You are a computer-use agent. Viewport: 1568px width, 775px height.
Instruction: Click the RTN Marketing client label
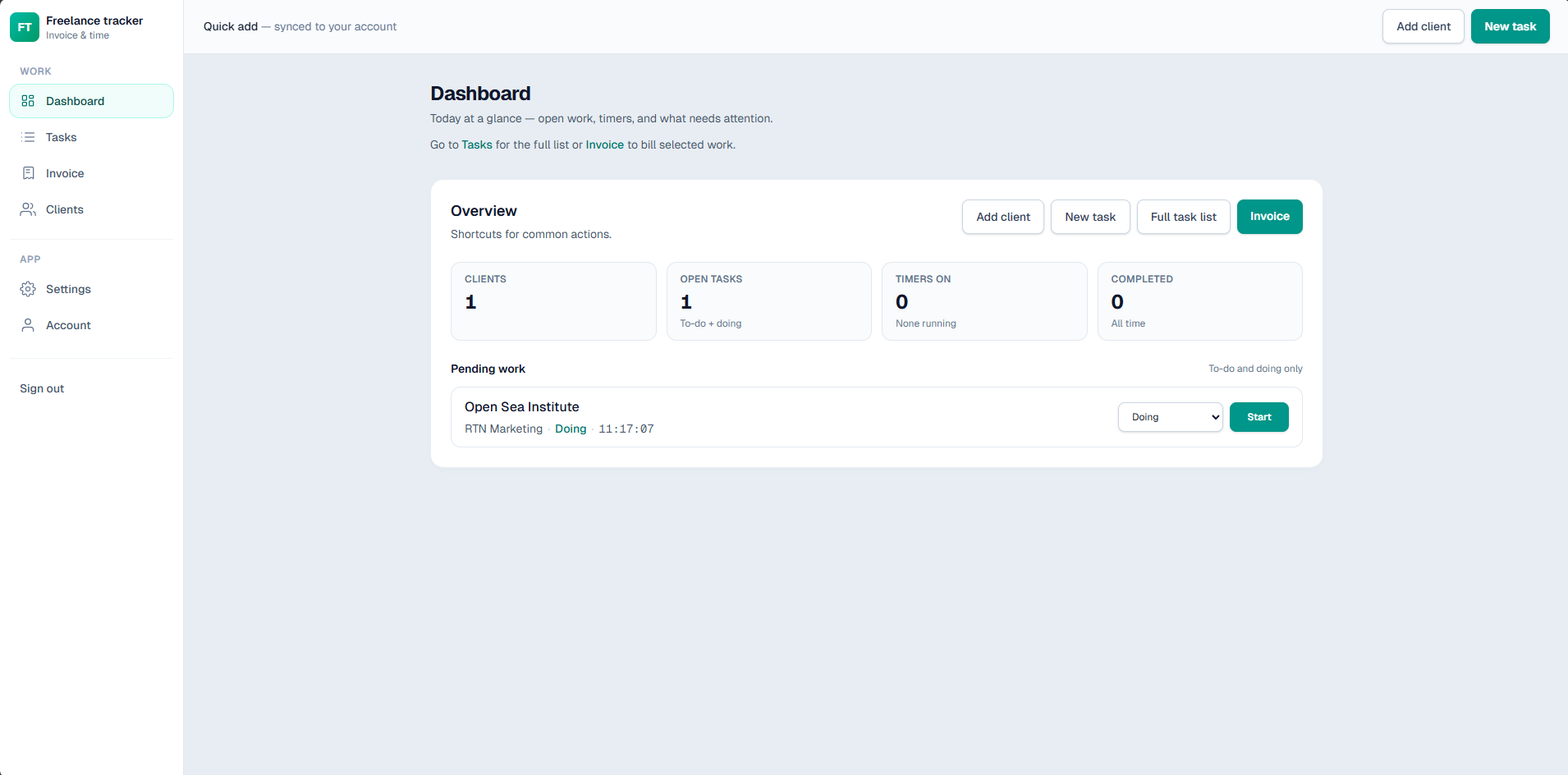click(x=503, y=429)
